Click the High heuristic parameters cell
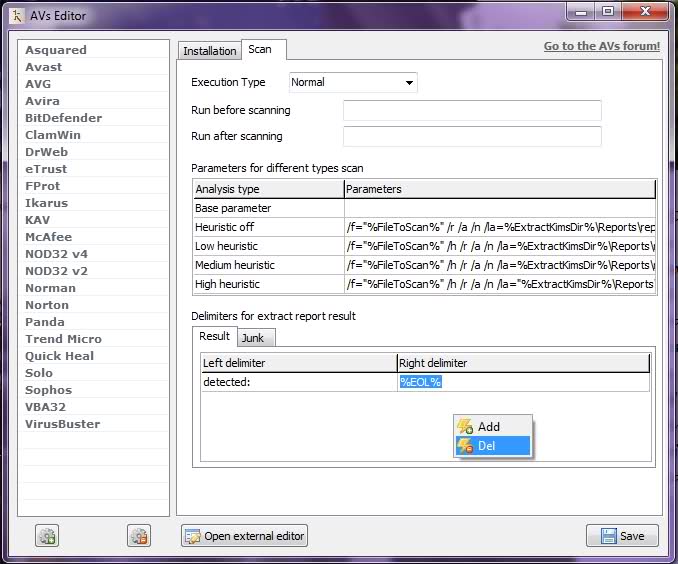The width and height of the screenshot is (678, 564). pos(500,284)
